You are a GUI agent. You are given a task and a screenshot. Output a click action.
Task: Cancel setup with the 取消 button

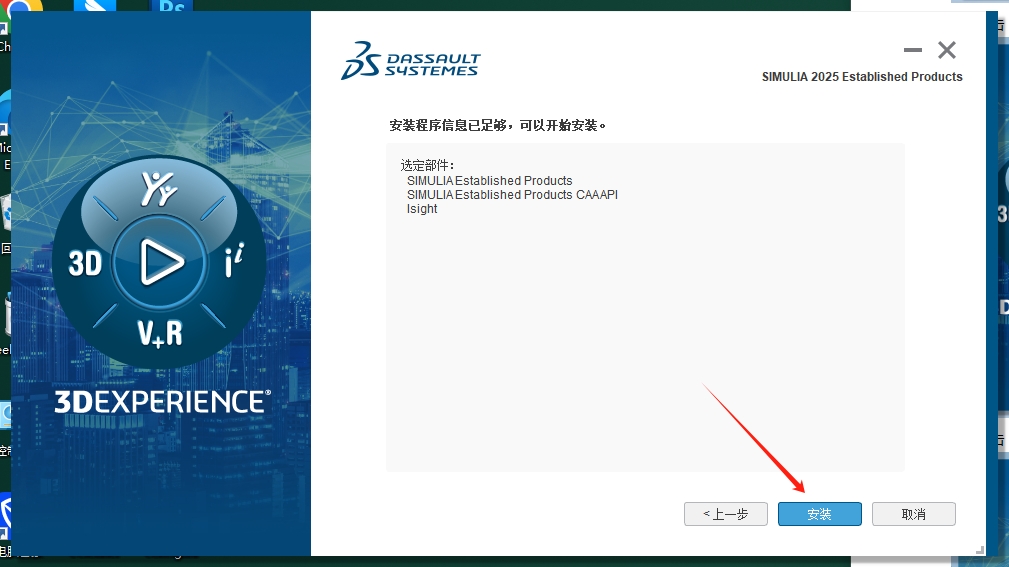coord(913,514)
